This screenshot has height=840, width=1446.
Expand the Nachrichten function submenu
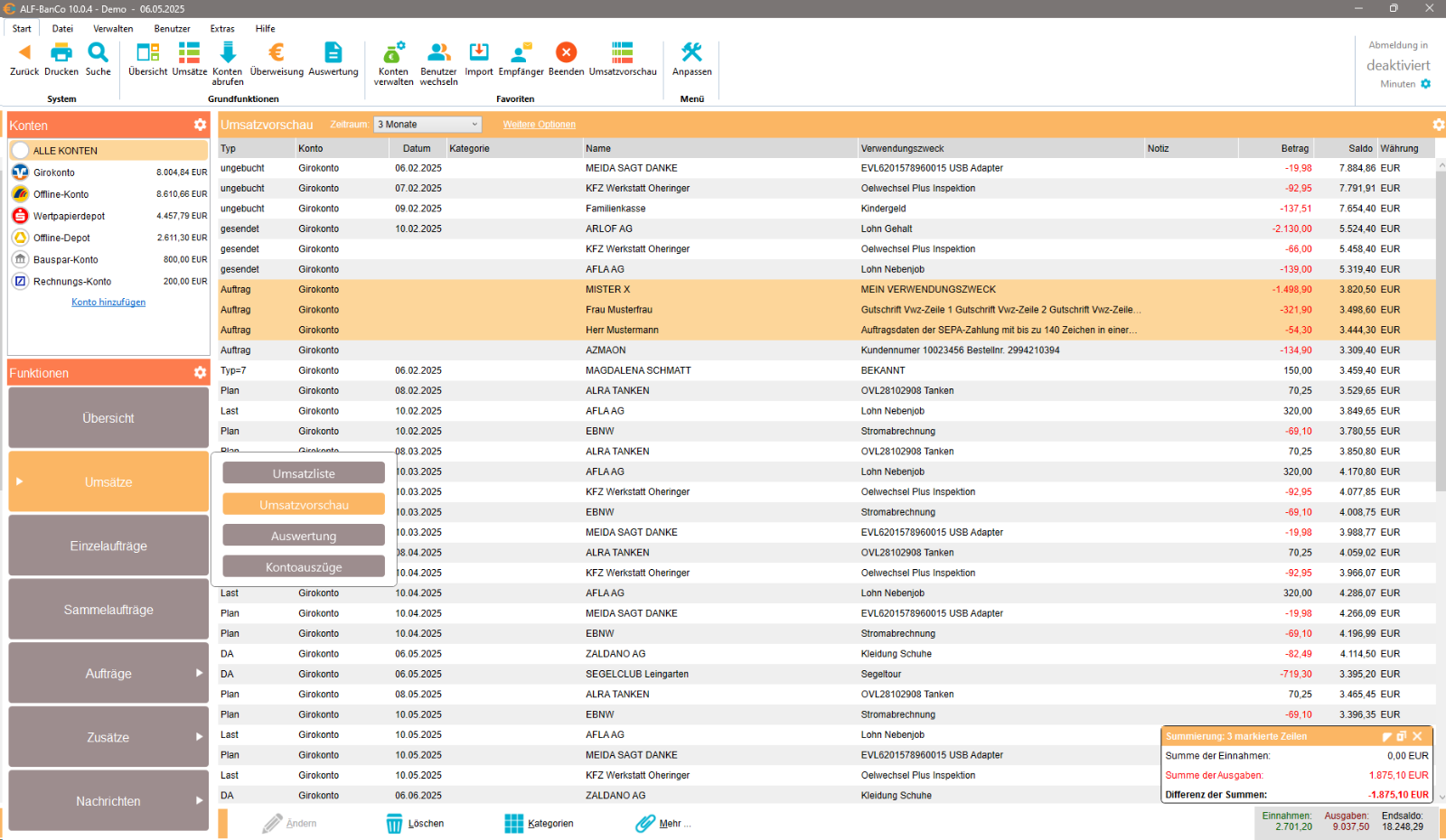click(x=199, y=800)
